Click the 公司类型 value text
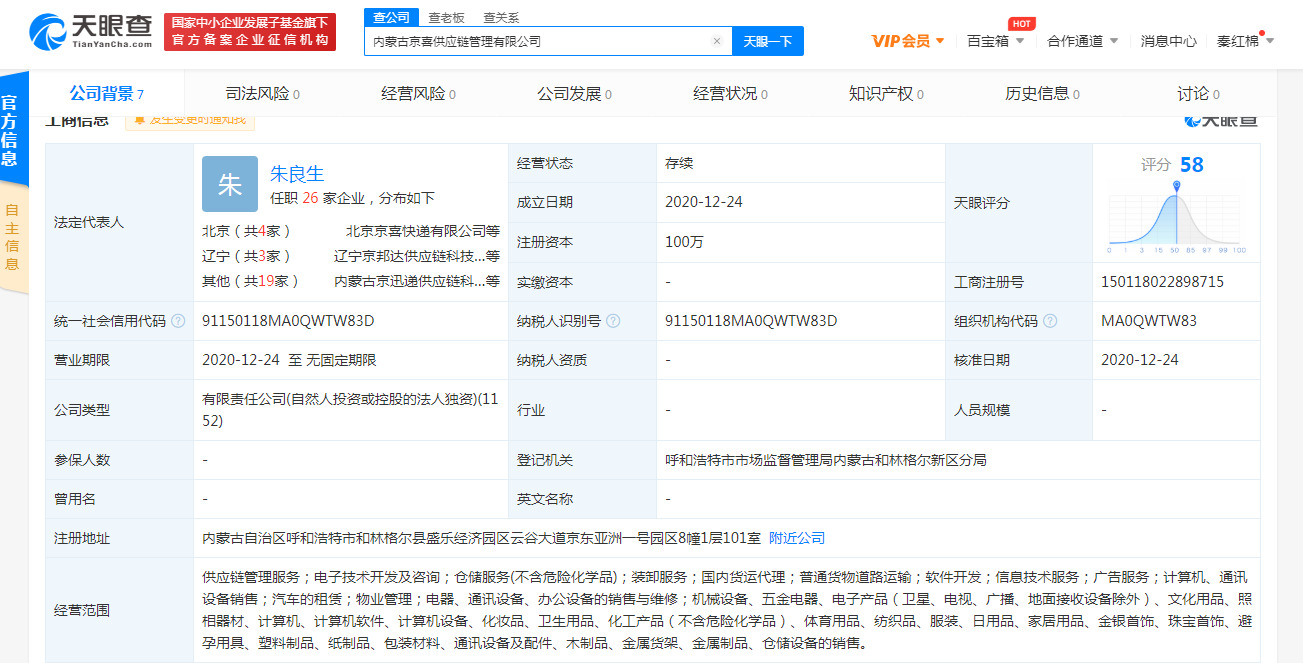The height and width of the screenshot is (663, 1303). click(x=352, y=410)
